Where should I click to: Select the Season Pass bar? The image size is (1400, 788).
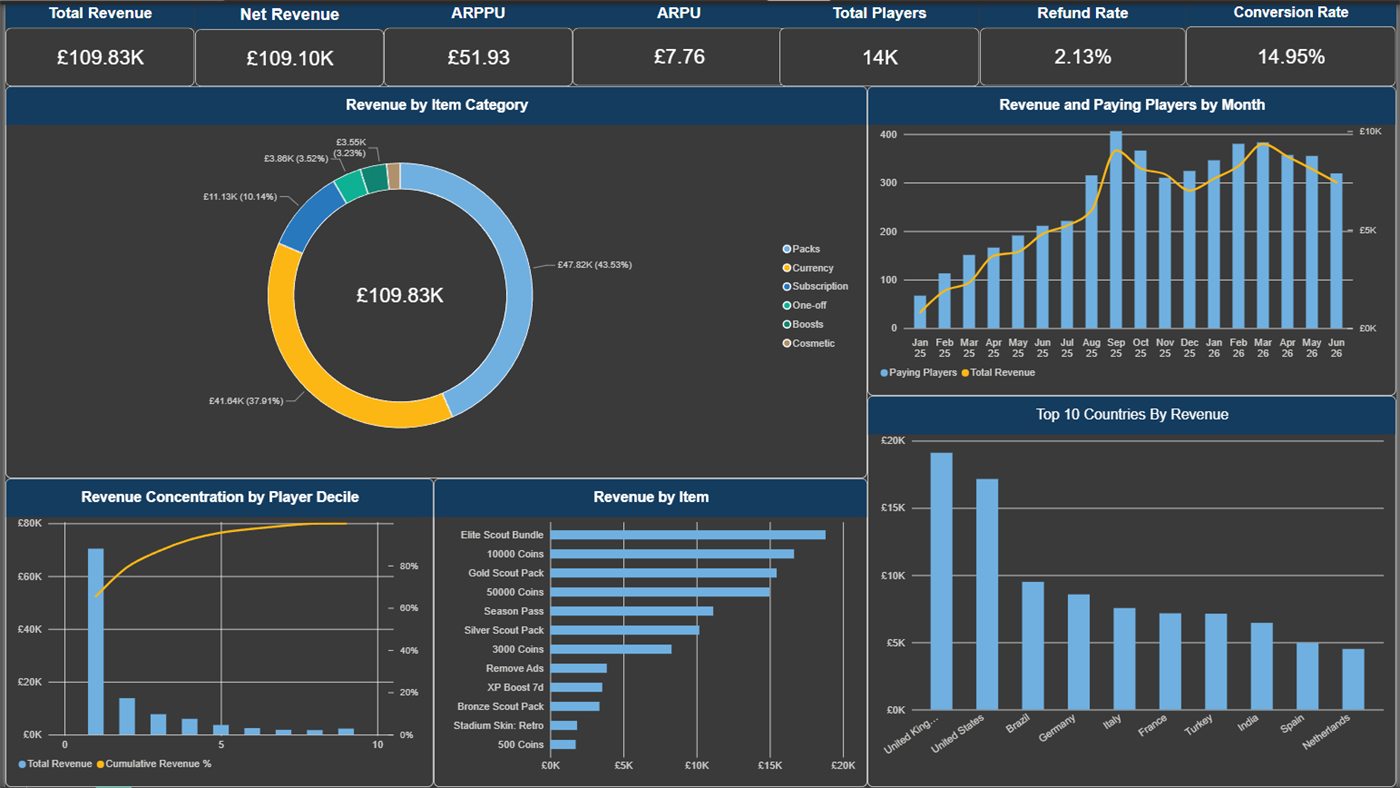point(632,611)
